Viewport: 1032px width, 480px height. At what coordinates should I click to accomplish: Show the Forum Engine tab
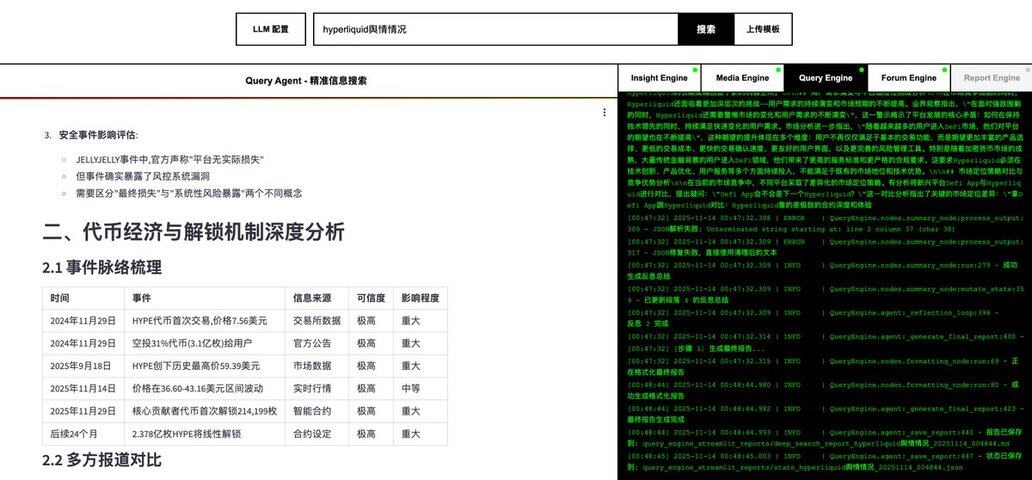pos(908,78)
